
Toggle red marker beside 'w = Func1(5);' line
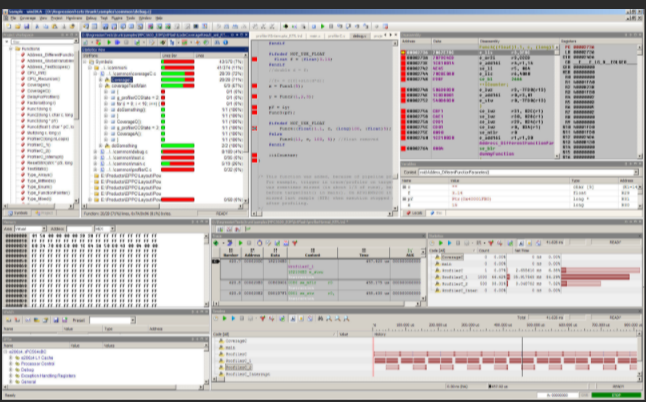[x=255, y=86]
